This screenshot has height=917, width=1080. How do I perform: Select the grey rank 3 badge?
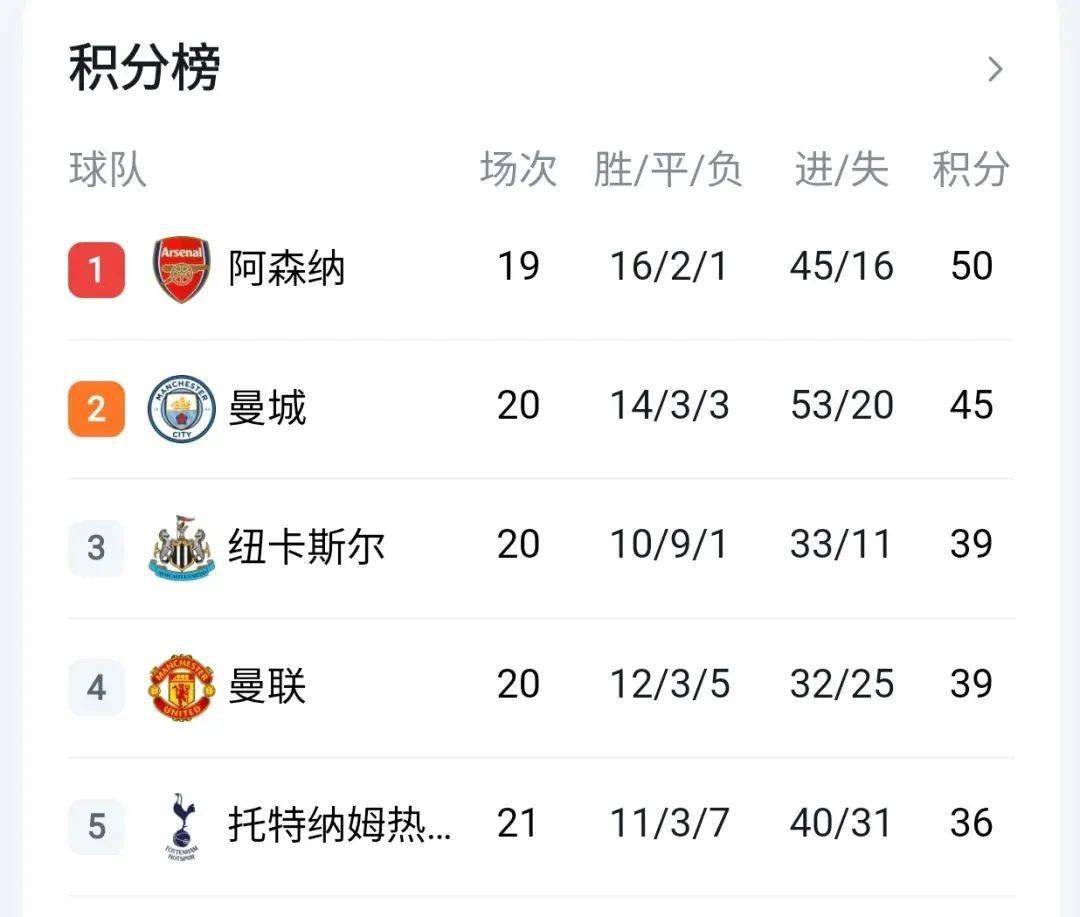96,548
